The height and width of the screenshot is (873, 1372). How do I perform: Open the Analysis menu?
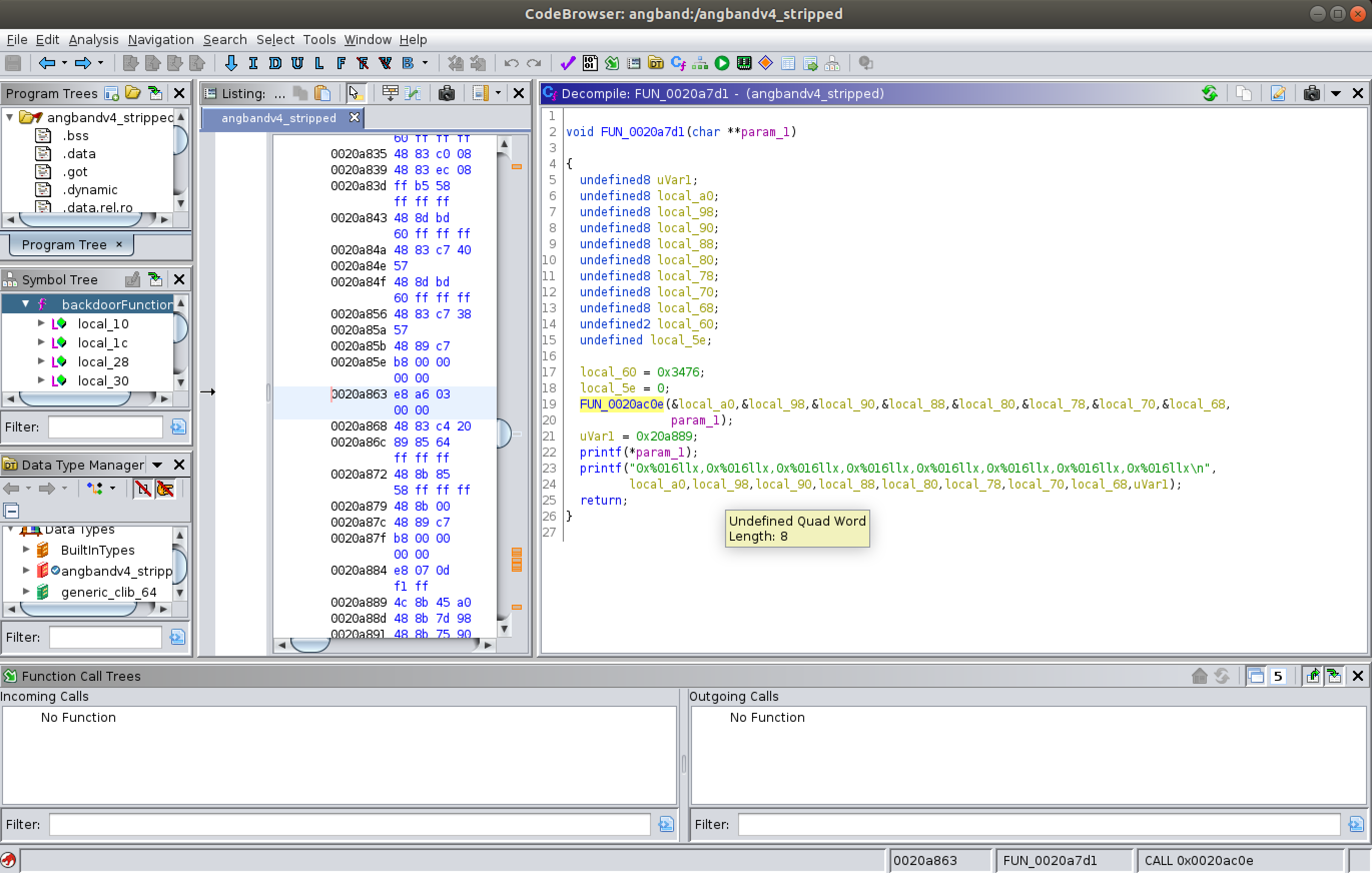94,40
